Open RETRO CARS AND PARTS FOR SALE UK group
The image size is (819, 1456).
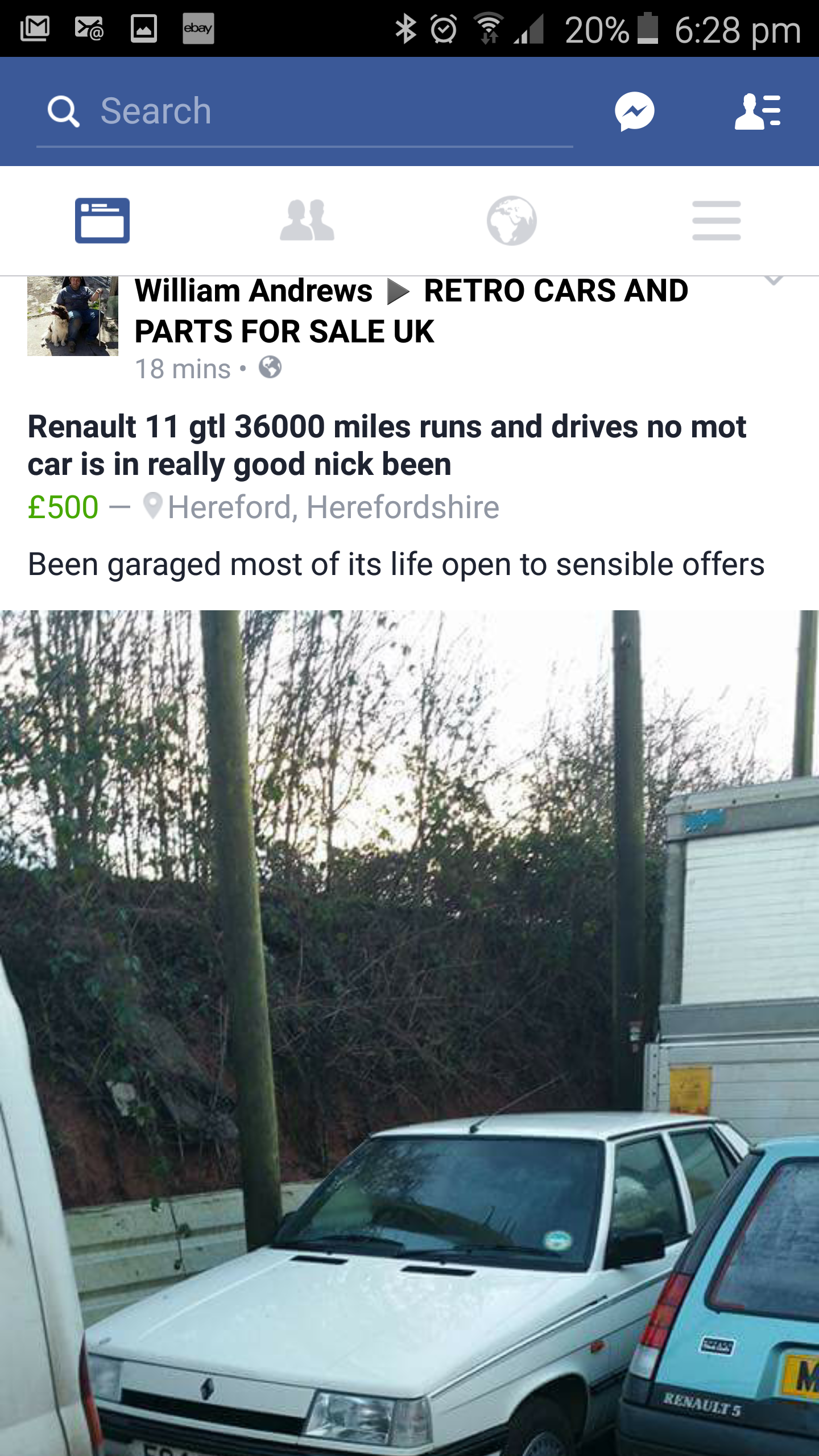coord(411,311)
